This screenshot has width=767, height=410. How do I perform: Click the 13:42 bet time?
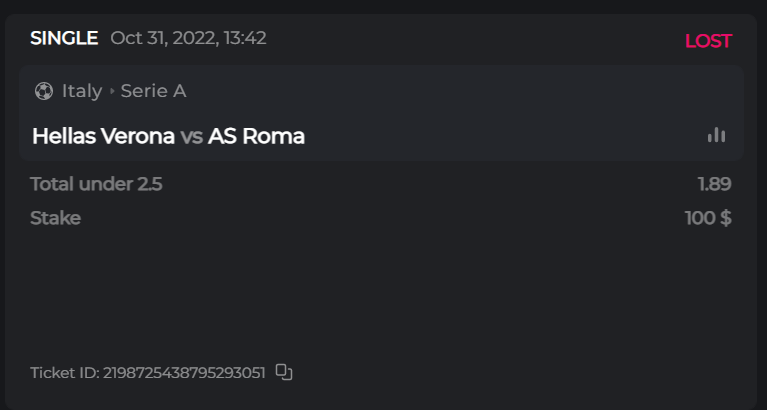click(x=244, y=38)
